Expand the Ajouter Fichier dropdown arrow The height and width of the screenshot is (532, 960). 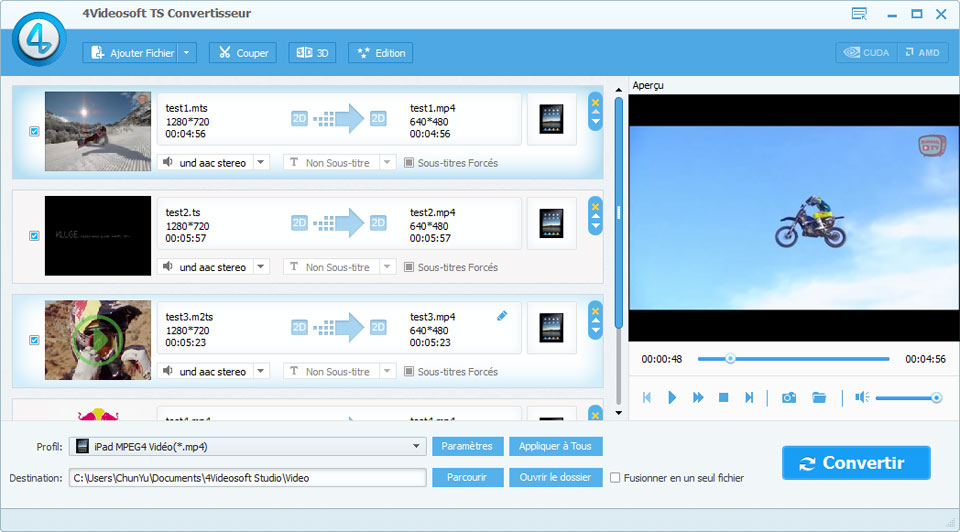[x=188, y=53]
